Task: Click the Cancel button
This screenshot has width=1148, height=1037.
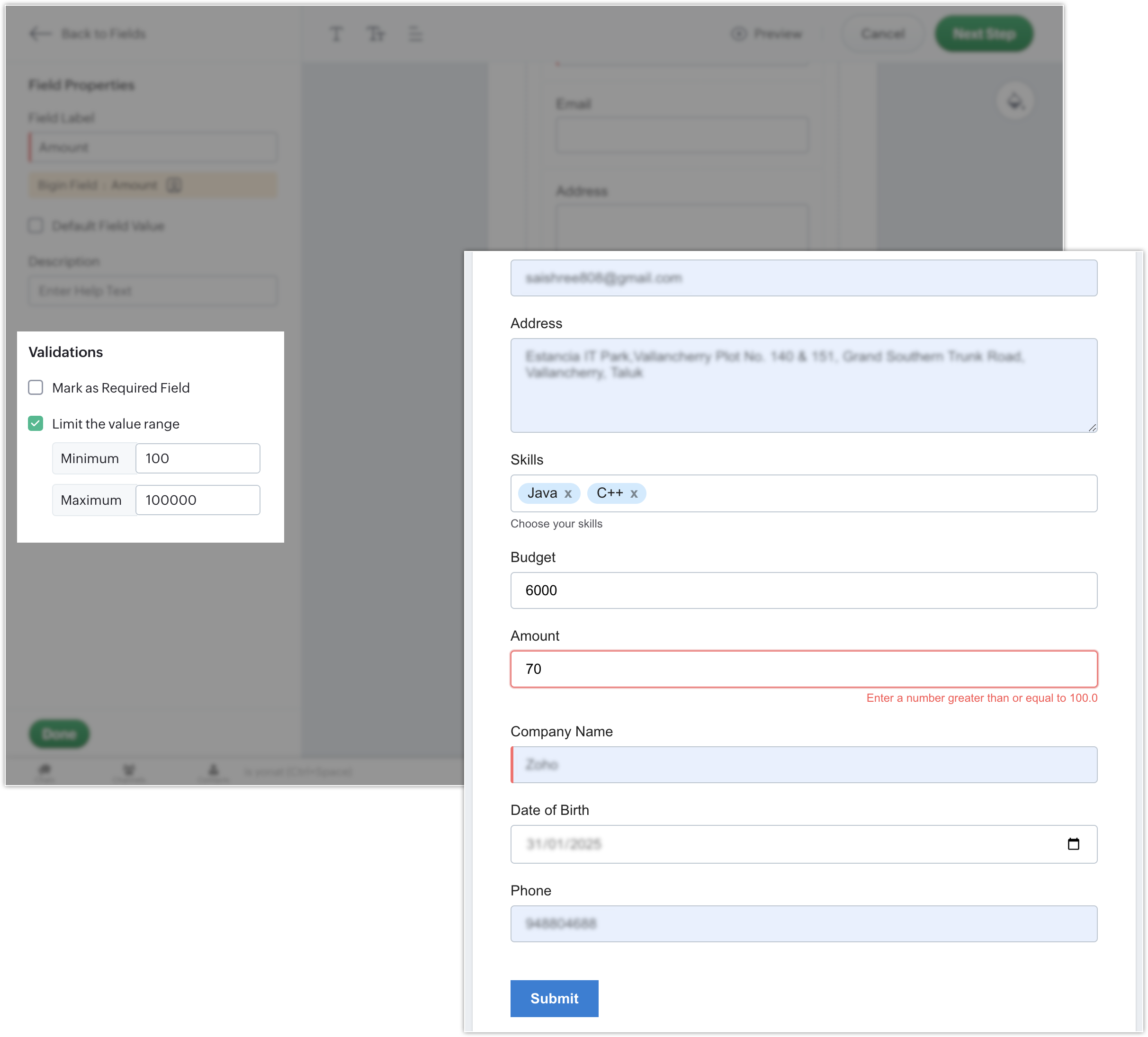Action: click(882, 34)
